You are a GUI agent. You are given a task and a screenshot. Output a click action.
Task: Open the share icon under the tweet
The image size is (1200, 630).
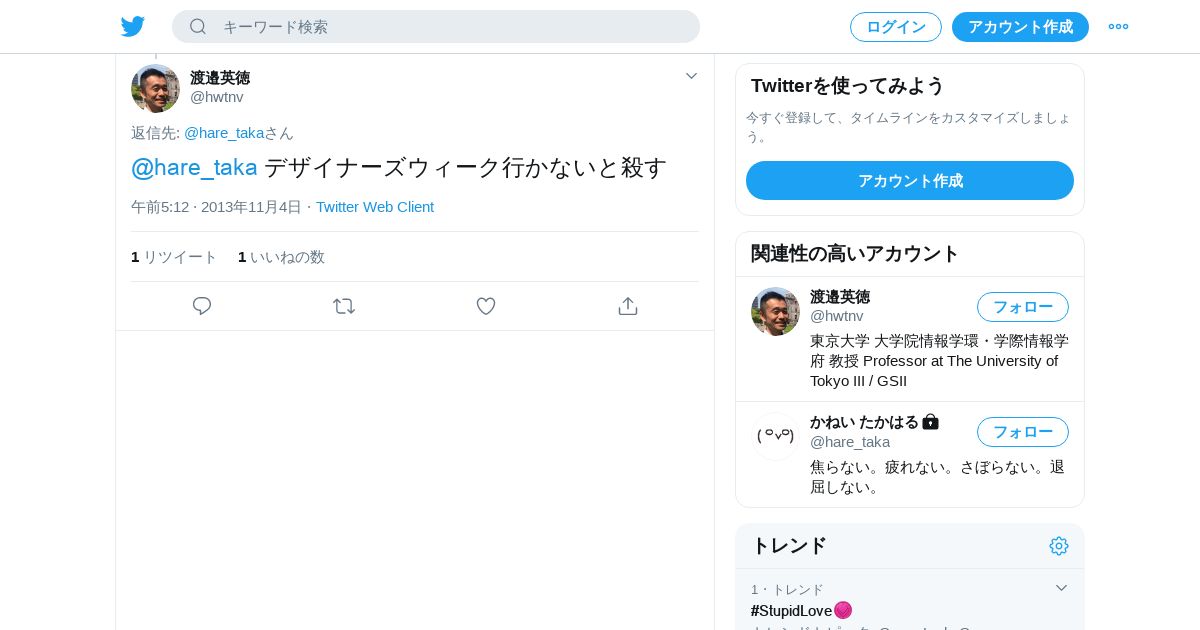click(628, 306)
